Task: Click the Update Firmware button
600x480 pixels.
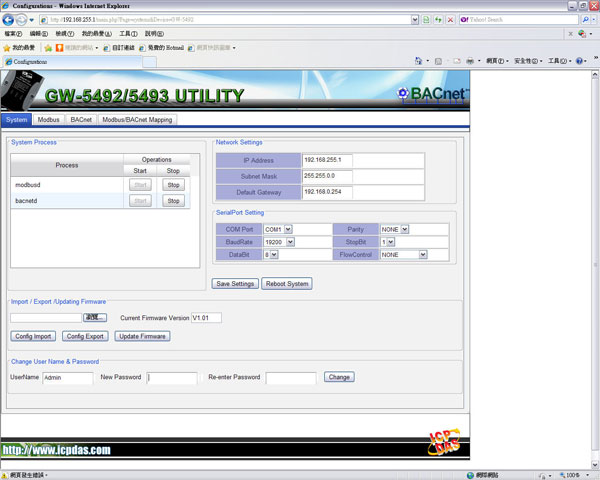Action: pos(142,336)
